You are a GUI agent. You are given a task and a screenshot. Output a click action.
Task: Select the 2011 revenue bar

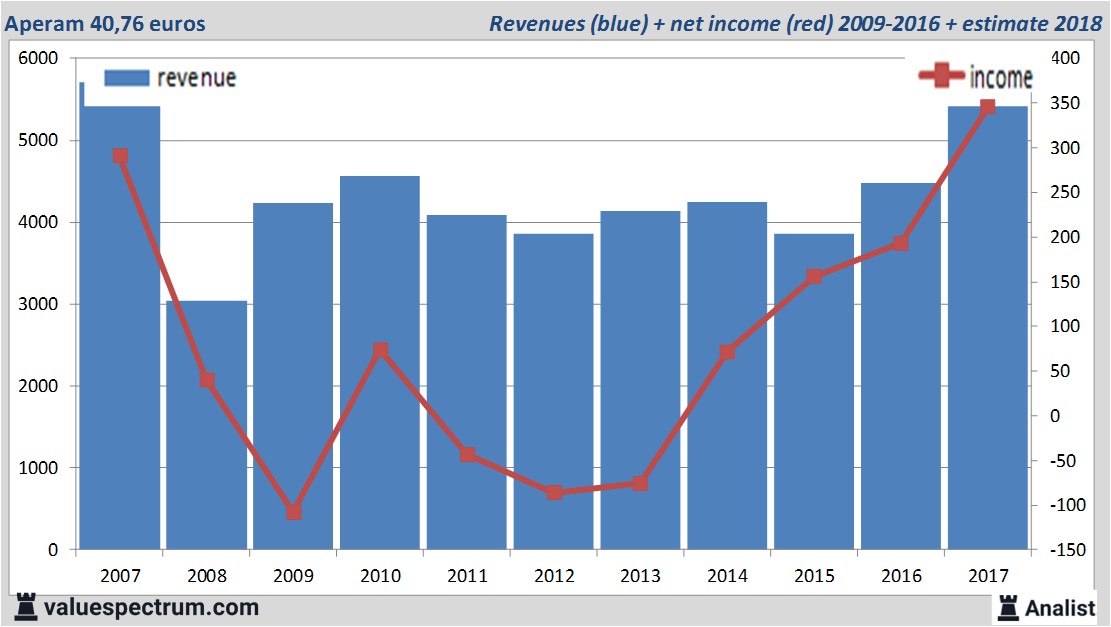467,382
